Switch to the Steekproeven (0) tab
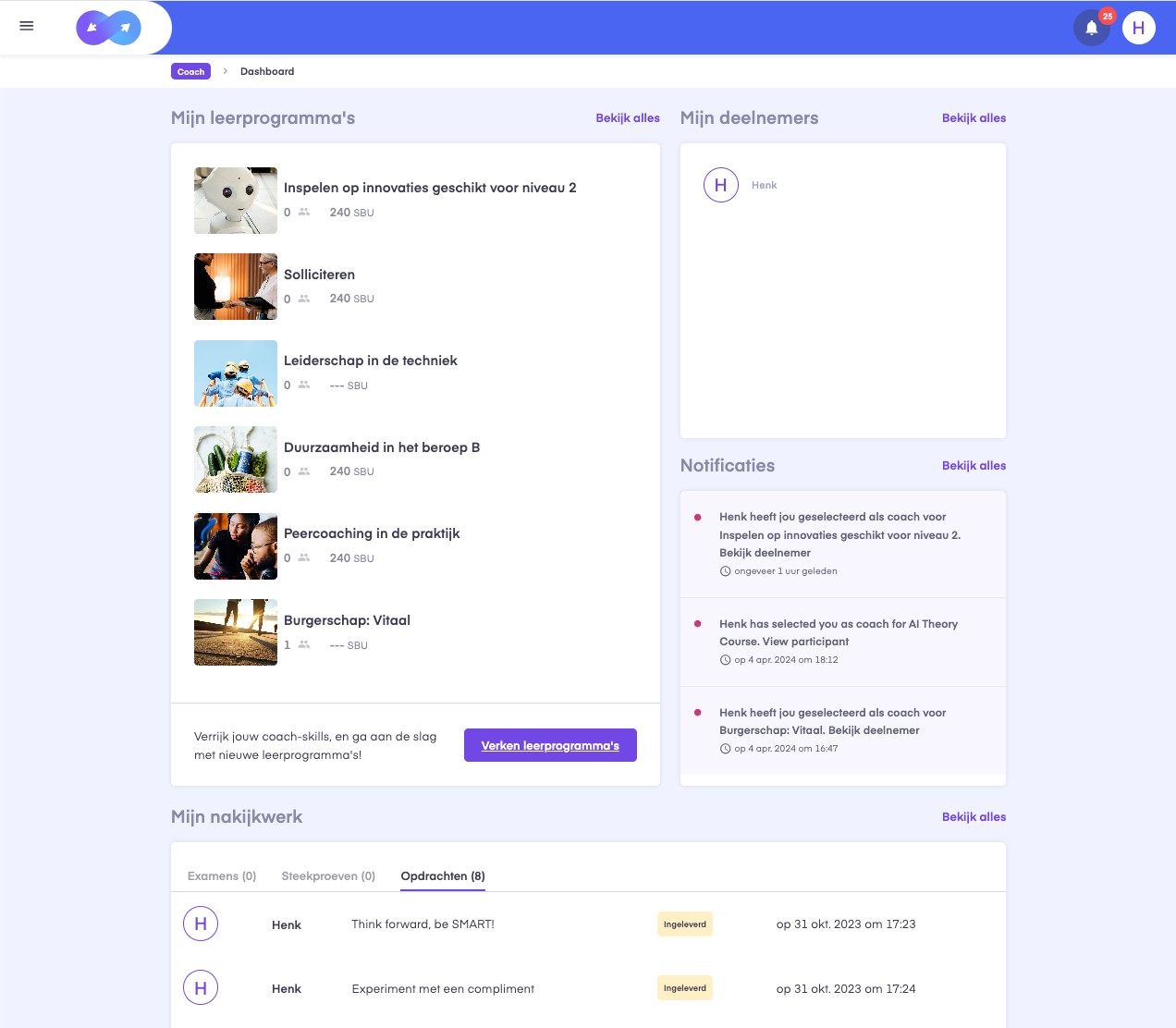 coord(328,876)
